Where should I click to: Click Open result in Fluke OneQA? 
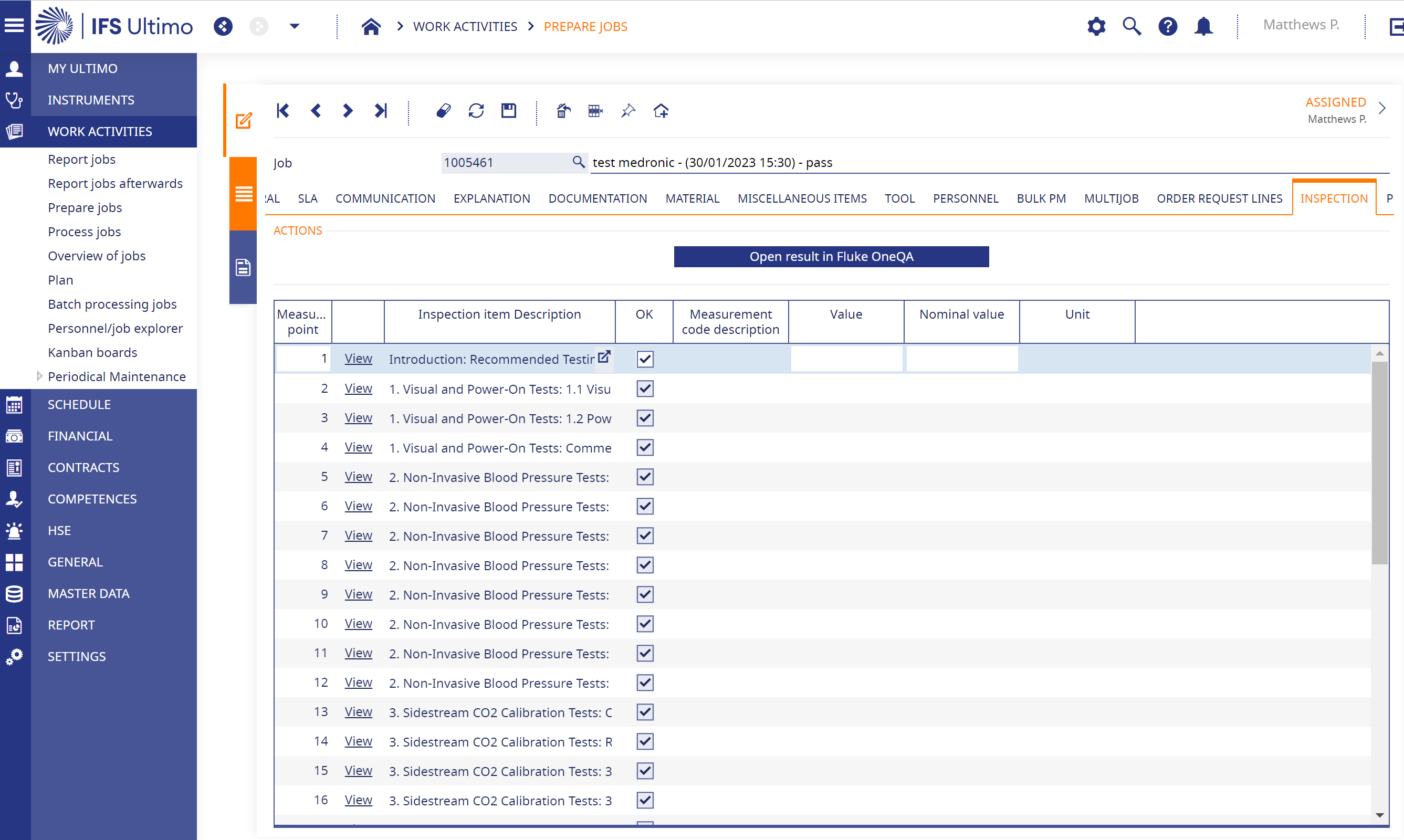coord(831,256)
